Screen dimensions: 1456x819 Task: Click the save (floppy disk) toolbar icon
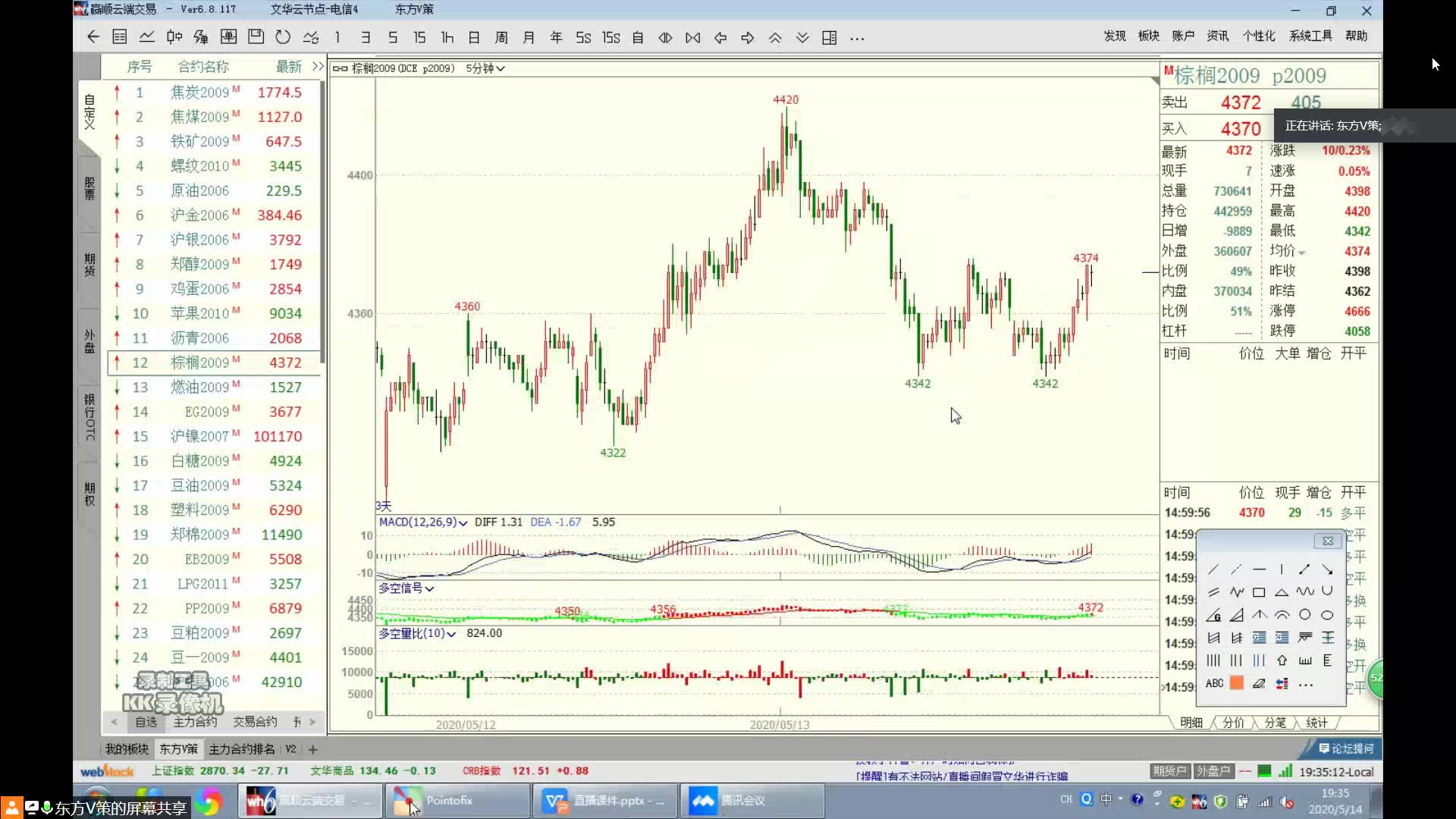point(256,37)
